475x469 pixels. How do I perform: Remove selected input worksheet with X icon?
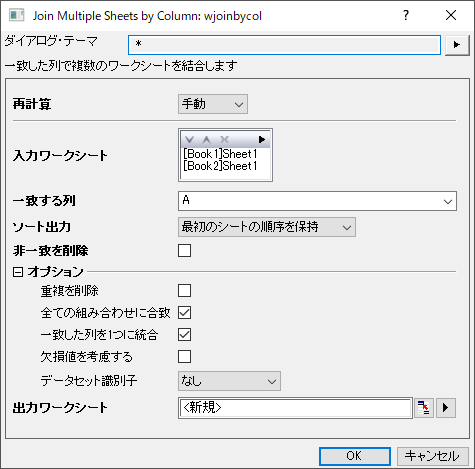click(x=224, y=139)
